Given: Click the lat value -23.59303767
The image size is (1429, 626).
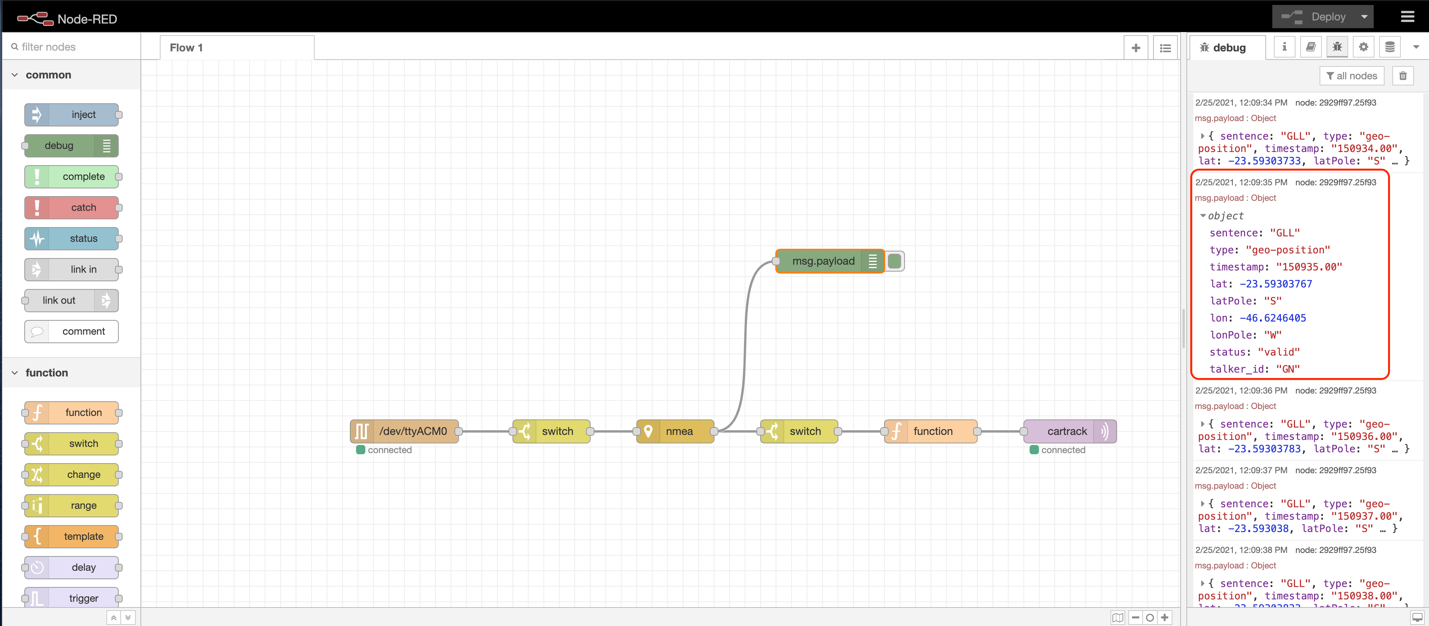Looking at the screenshot, I should [x=1276, y=284].
